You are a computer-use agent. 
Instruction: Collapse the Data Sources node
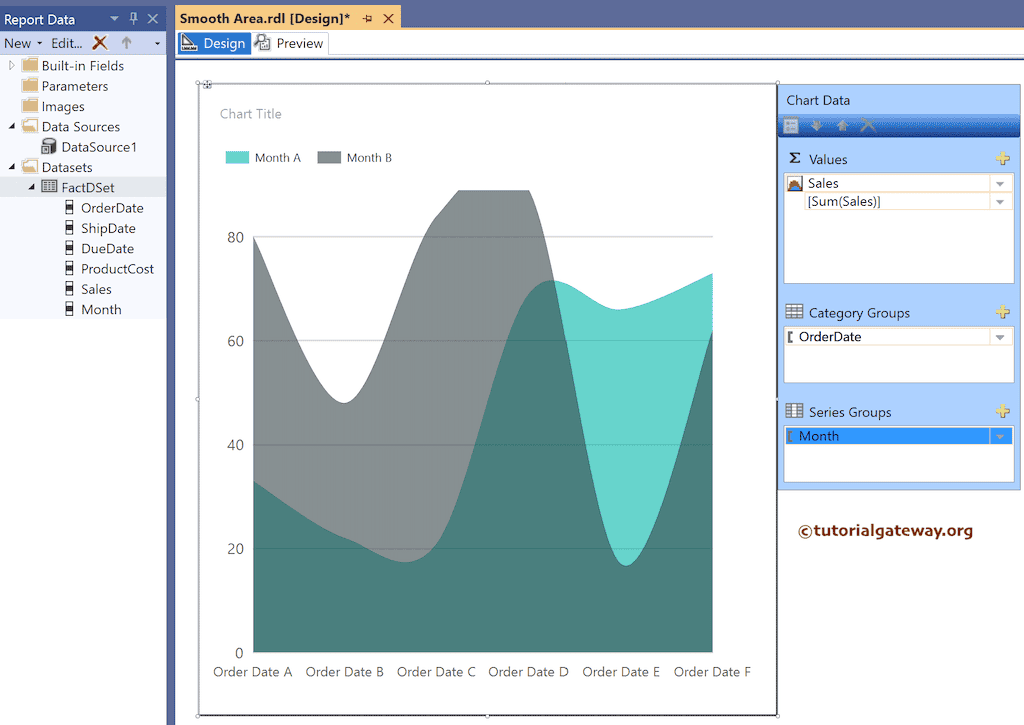coord(12,126)
